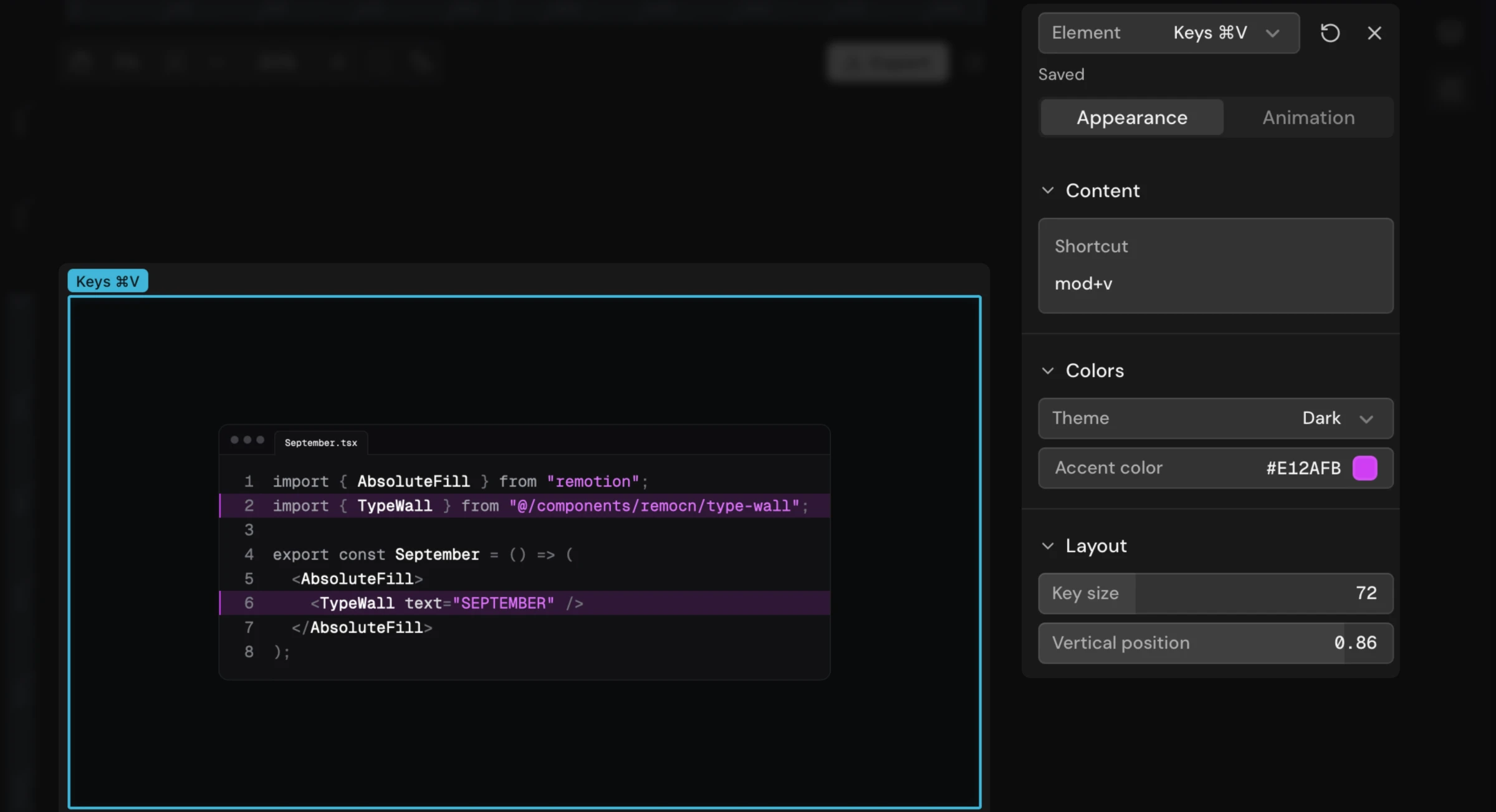Screen dimensions: 1496x812
Task: Click line 1 importing AbsoluteFill from remotion
Action: (460, 481)
